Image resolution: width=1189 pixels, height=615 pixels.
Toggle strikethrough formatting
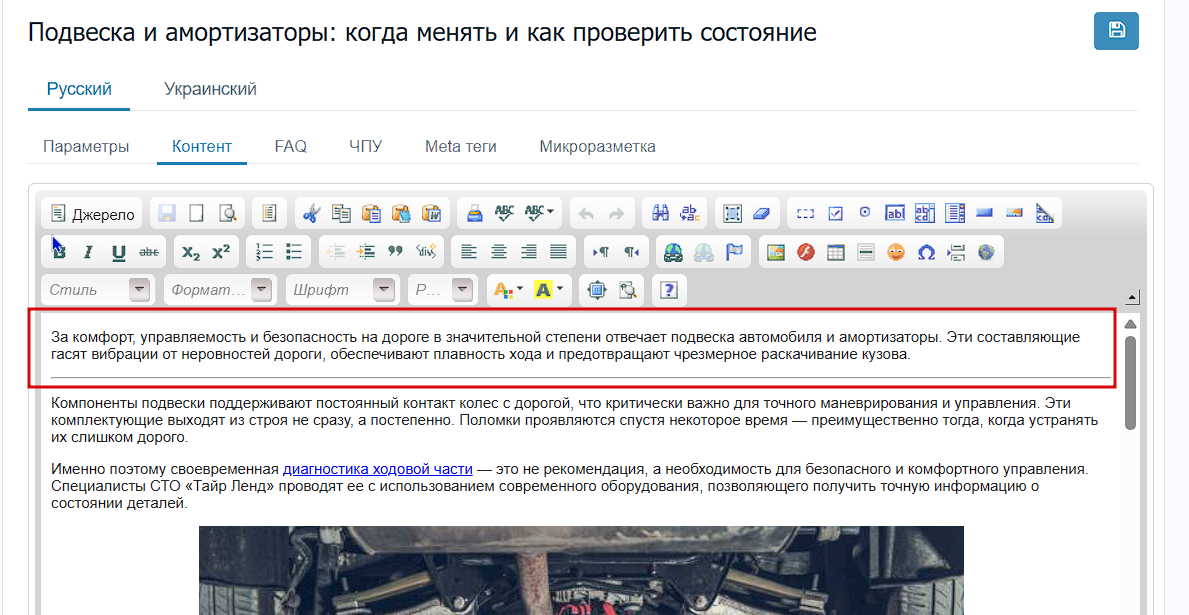(149, 252)
